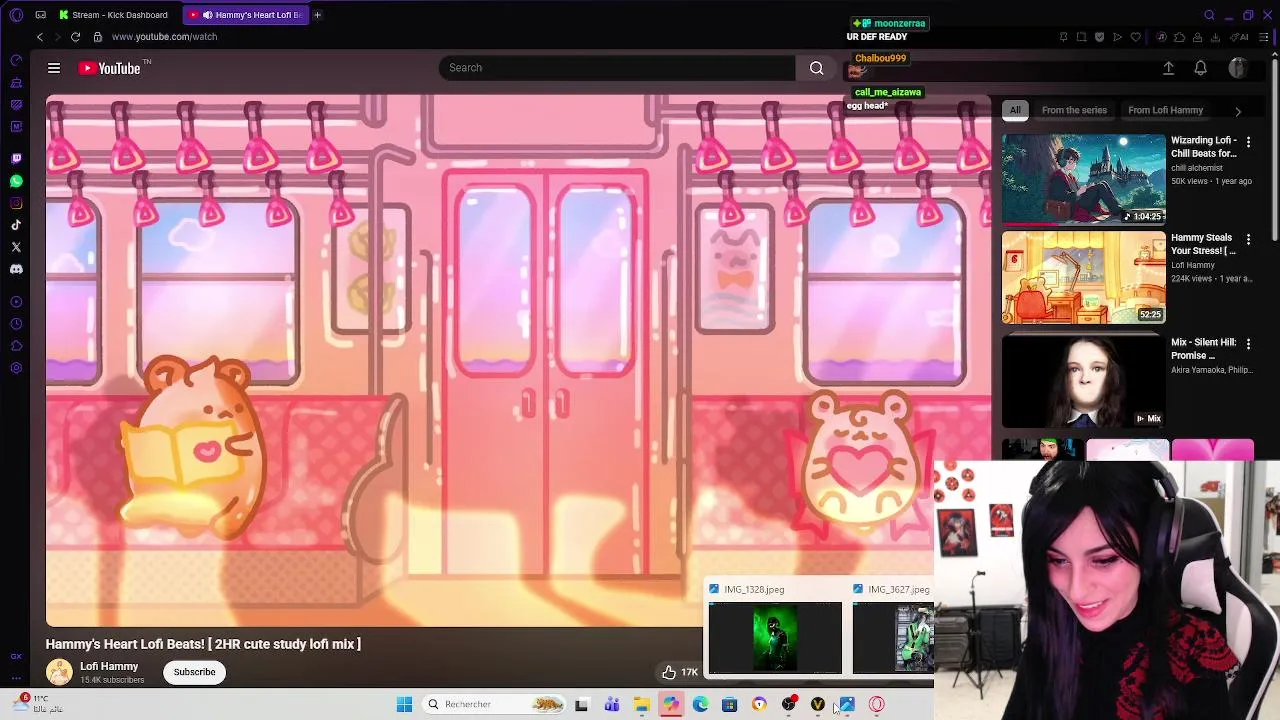Open Discord in the Opera sidebar
The image size is (1280, 720).
[16, 269]
